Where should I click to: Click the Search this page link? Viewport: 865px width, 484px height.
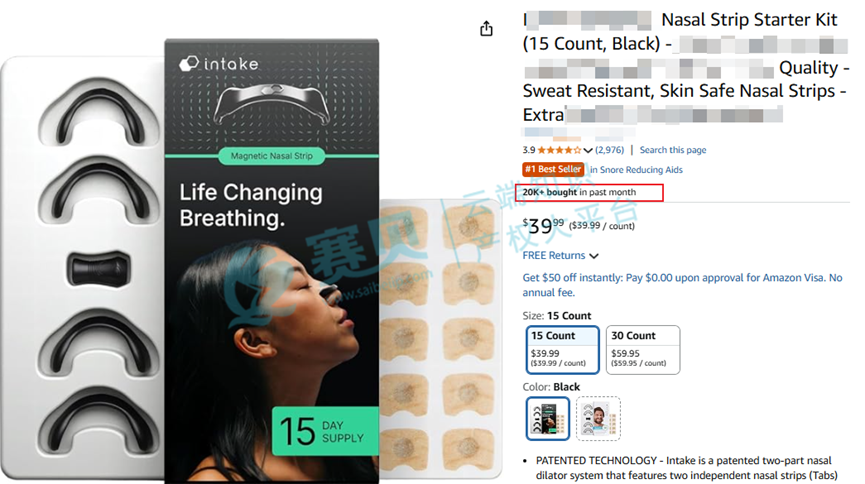pos(672,150)
